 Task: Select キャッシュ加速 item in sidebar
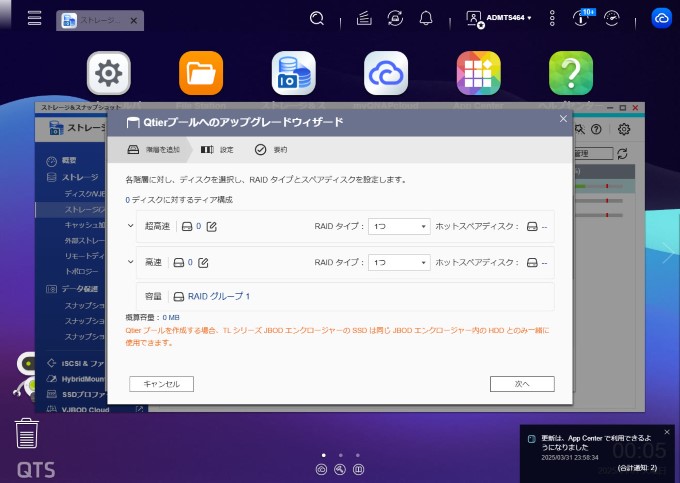coord(85,225)
